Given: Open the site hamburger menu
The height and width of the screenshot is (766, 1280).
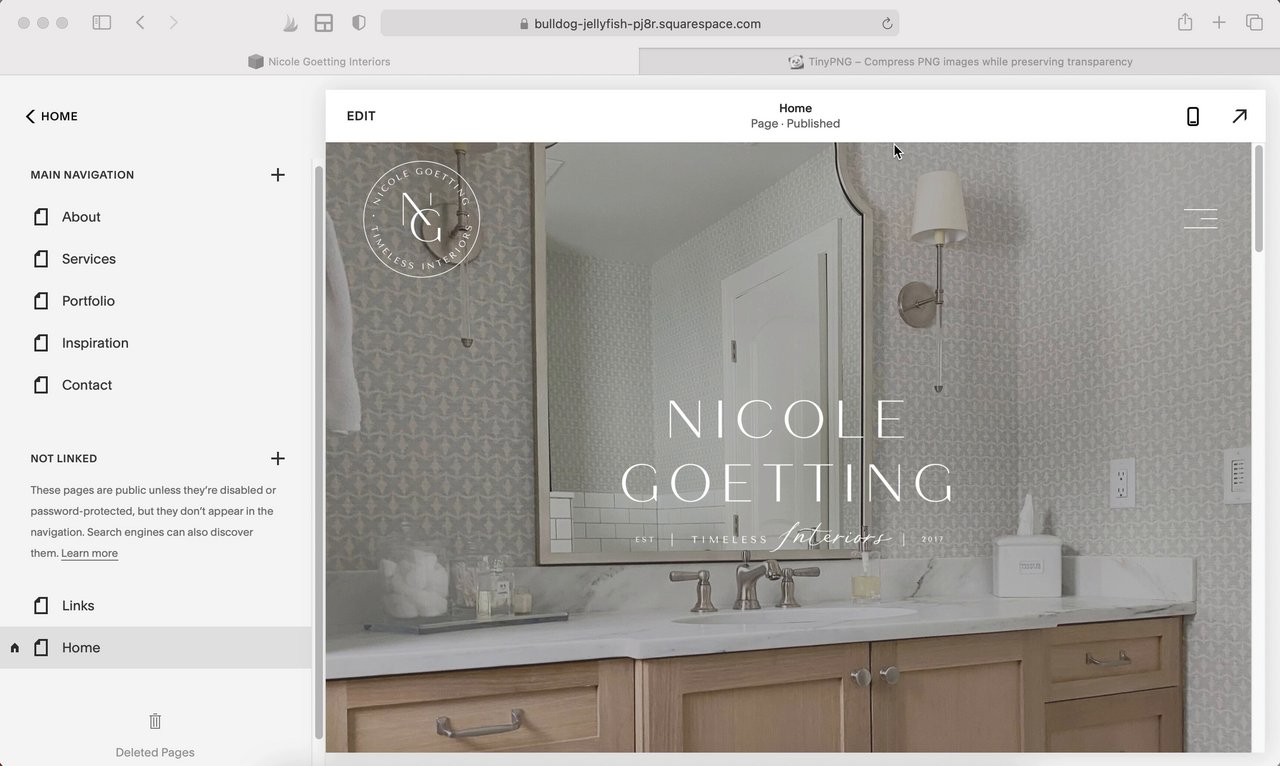Looking at the screenshot, I should [1201, 218].
